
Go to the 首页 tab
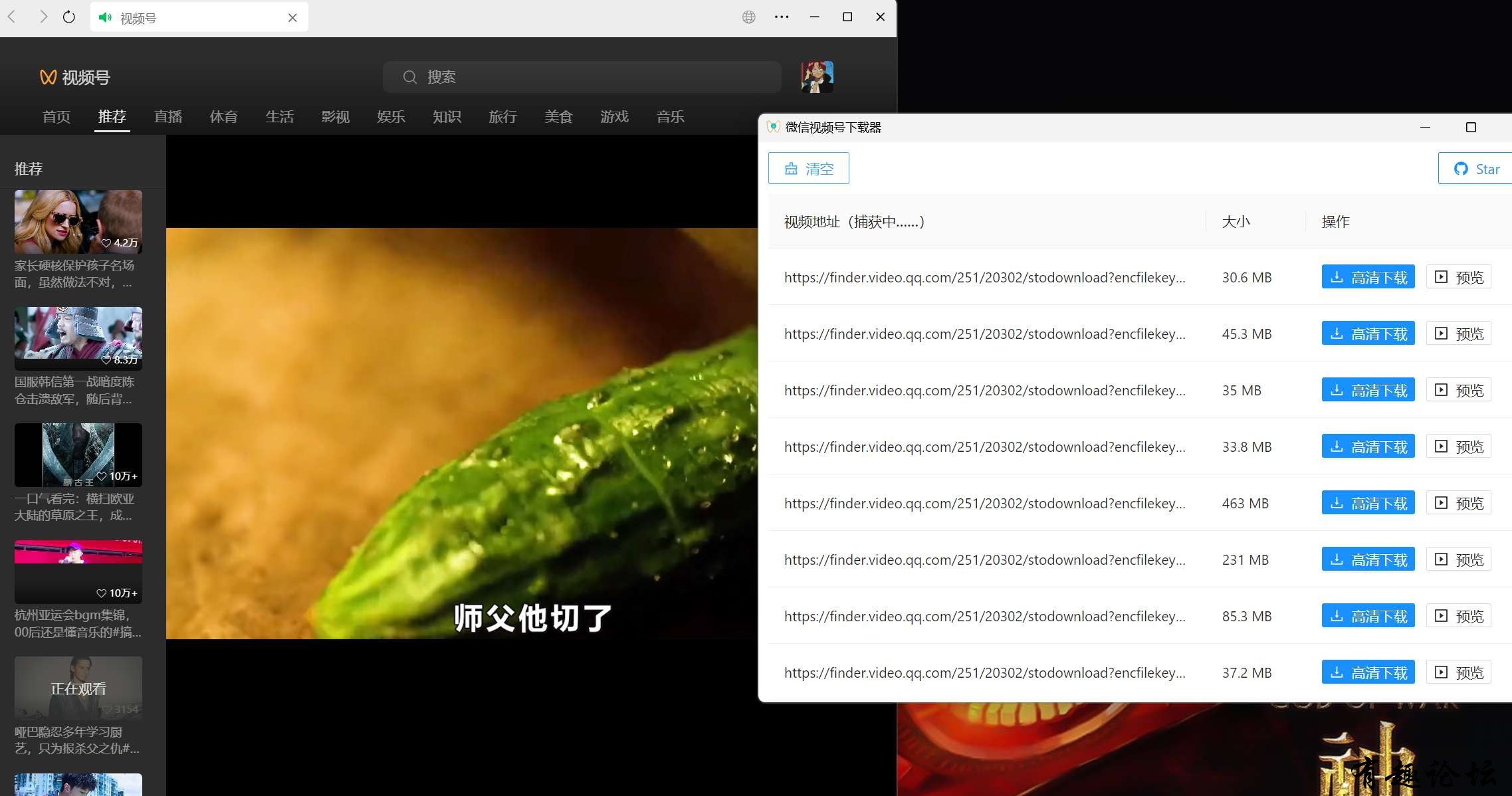pos(56,117)
